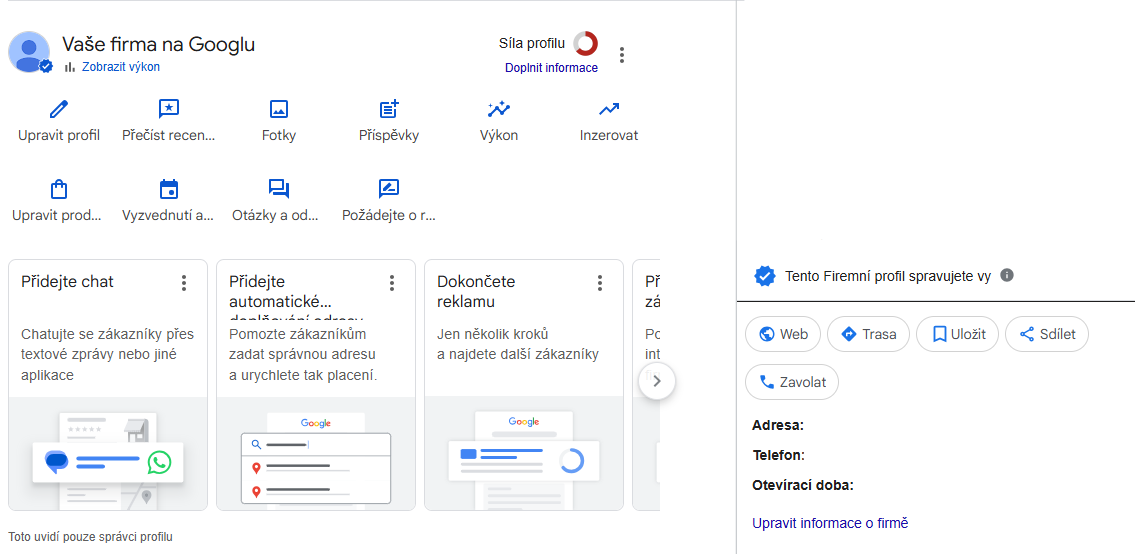Click the Vyzvednutí calendar icon

tap(169, 189)
